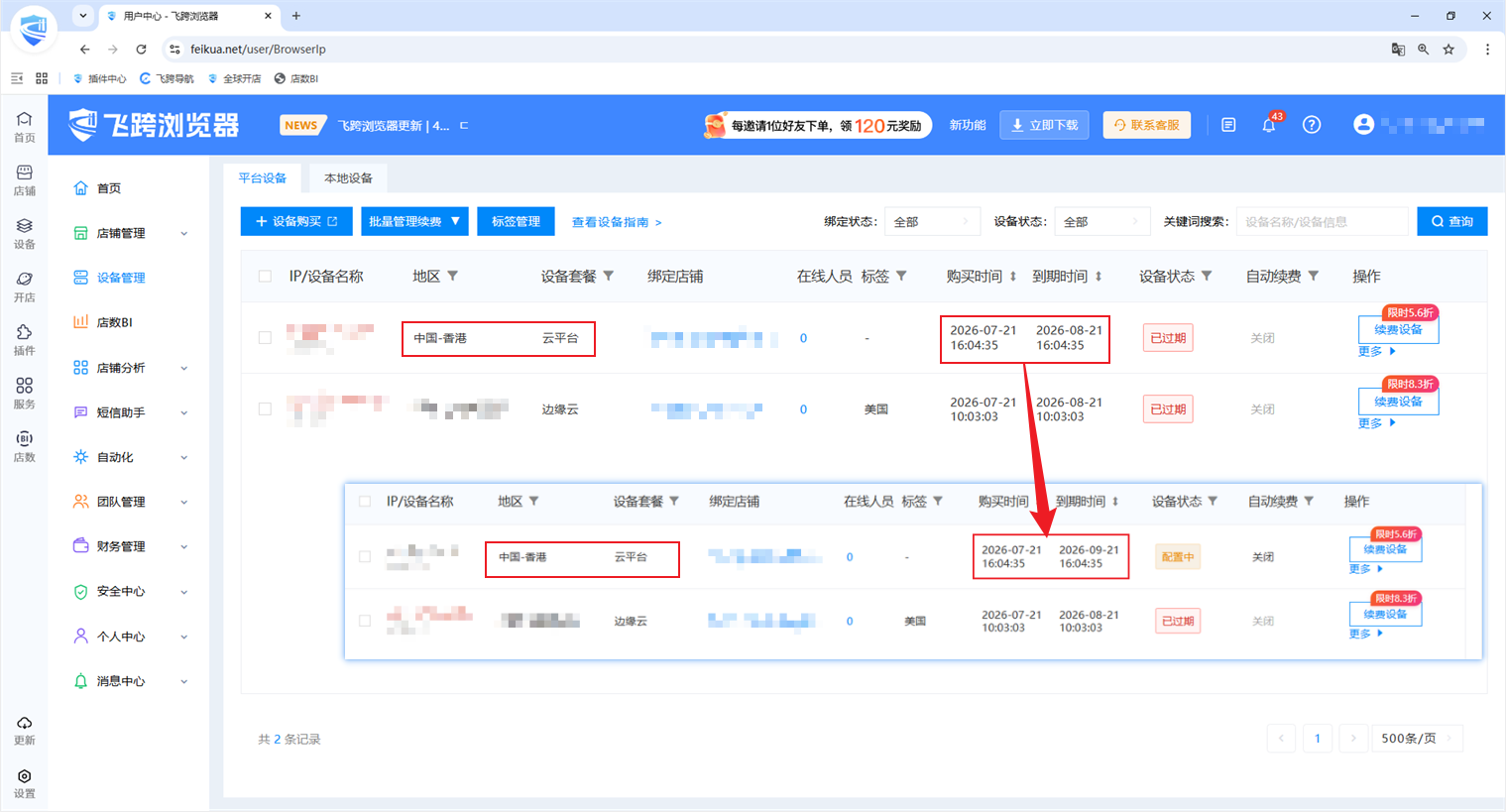Click the 联系客服 button
The image size is (1506, 812).
(x=1147, y=125)
